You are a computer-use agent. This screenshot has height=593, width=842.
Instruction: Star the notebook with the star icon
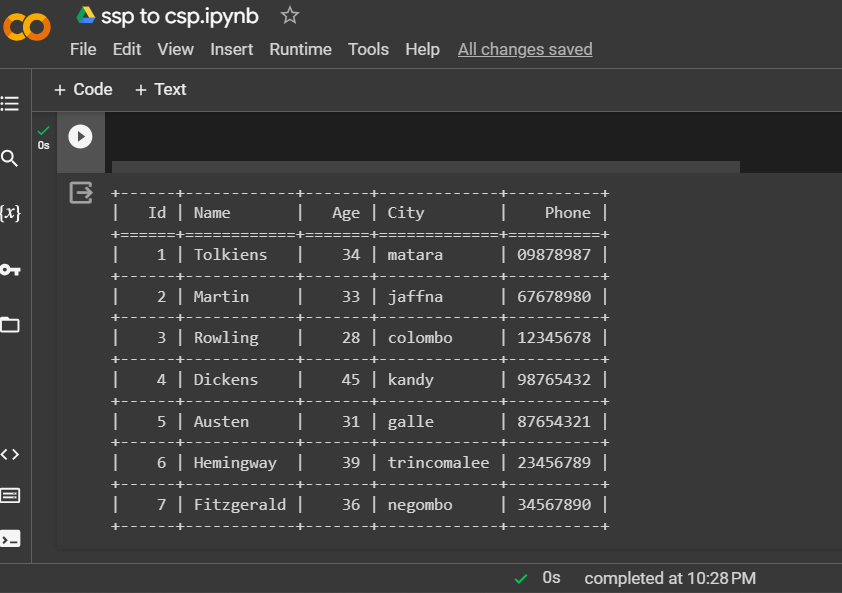tap(289, 15)
